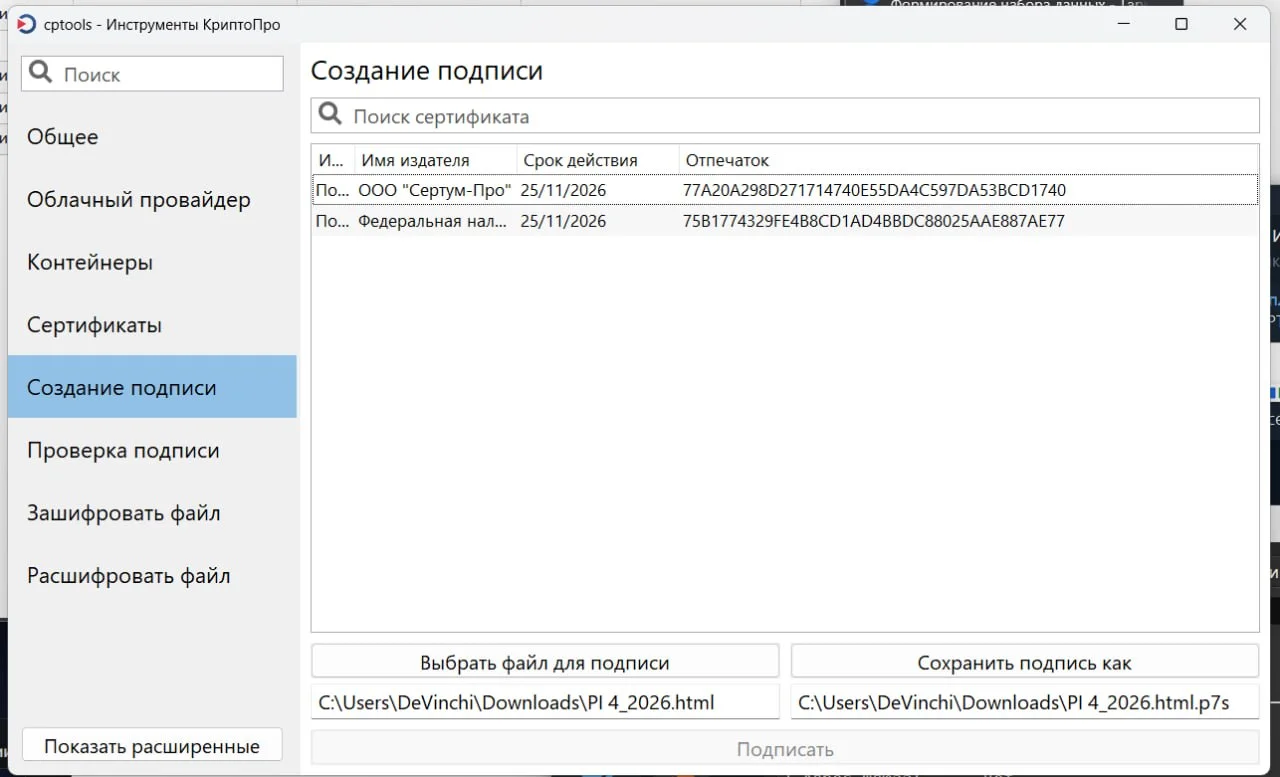
Task: Open the Общее section
Action: click(x=152, y=137)
